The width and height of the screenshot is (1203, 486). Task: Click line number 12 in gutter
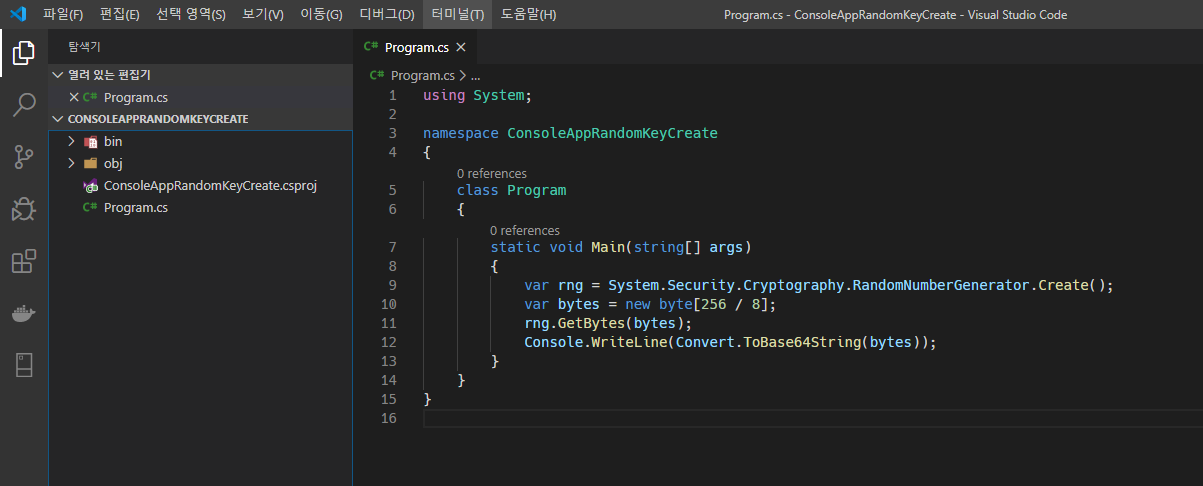(x=388, y=342)
